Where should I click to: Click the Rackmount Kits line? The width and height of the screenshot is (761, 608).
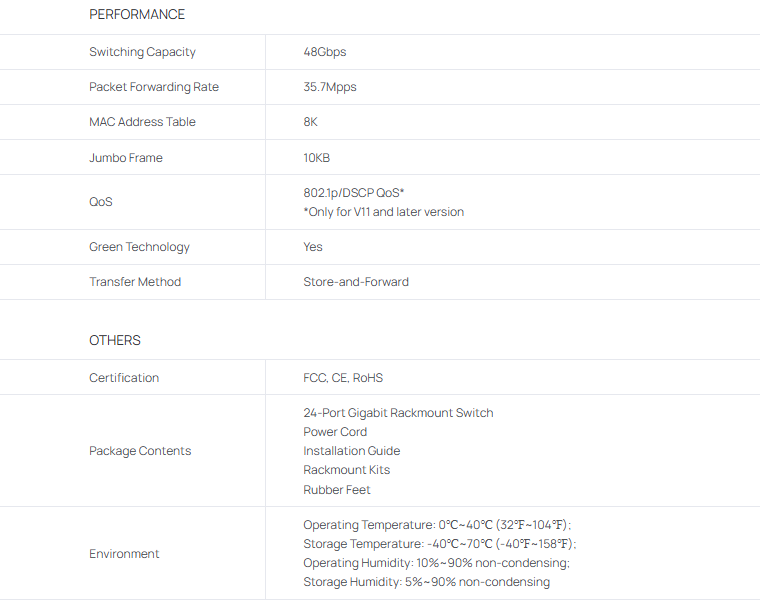point(346,470)
